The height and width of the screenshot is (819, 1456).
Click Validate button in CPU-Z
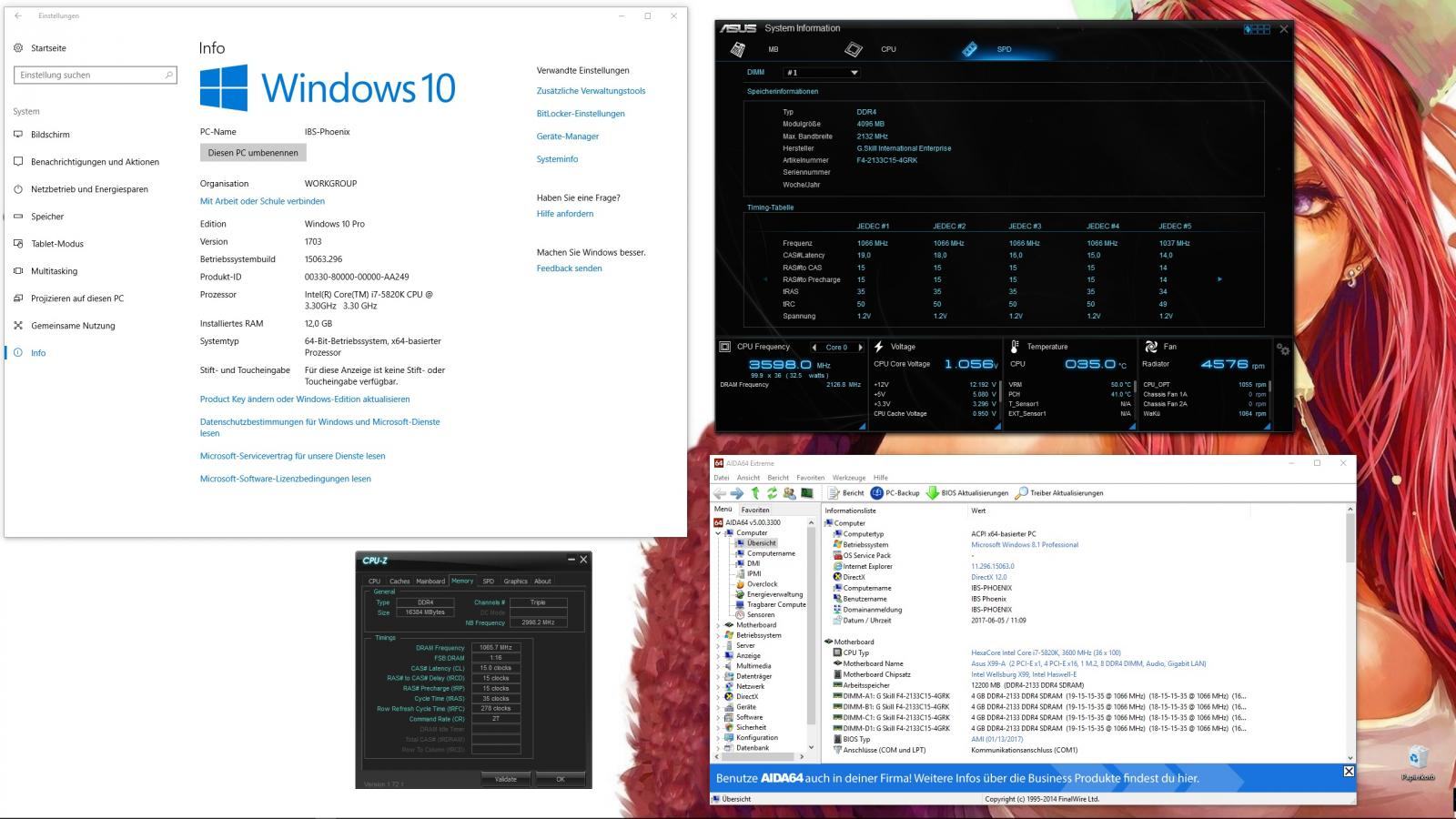(505, 779)
